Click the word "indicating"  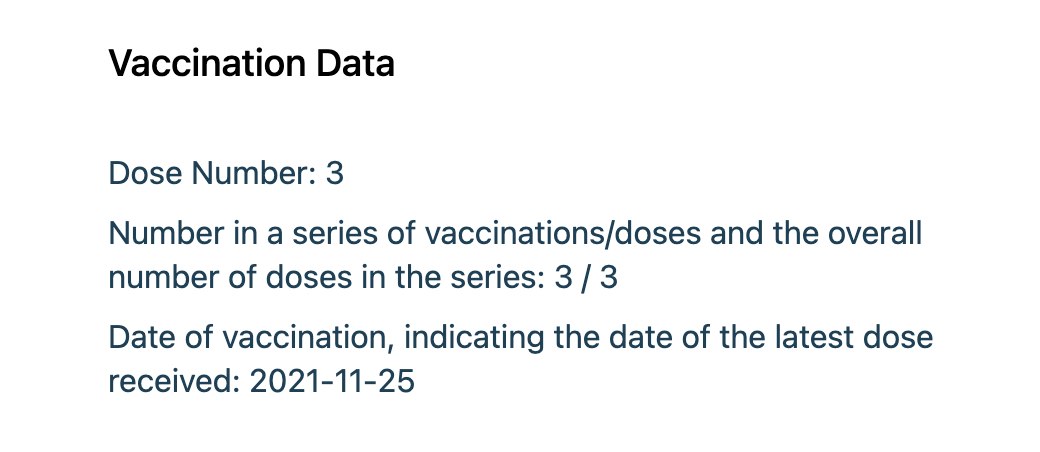tap(450, 338)
